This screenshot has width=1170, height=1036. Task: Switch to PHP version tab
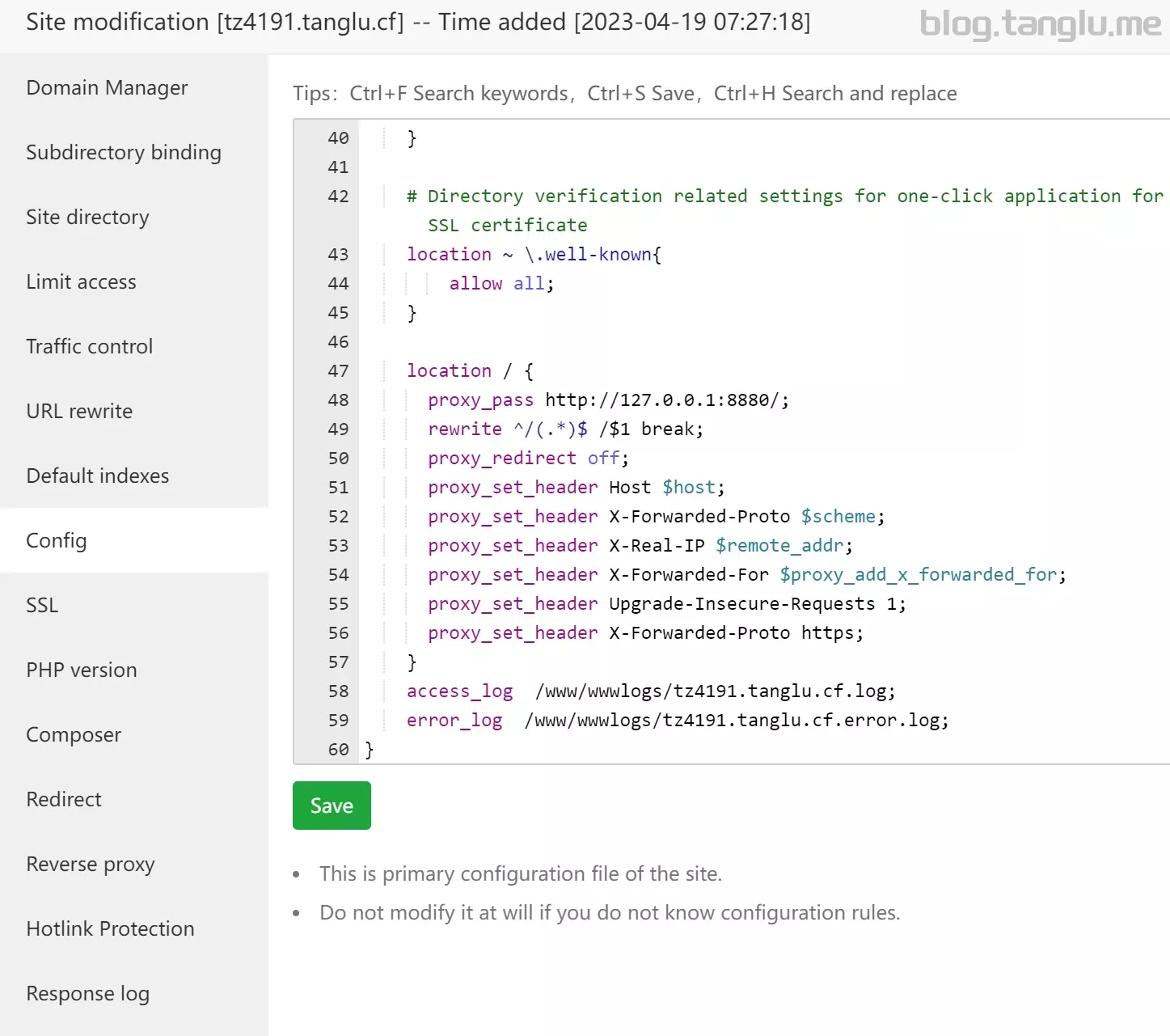coord(81,670)
